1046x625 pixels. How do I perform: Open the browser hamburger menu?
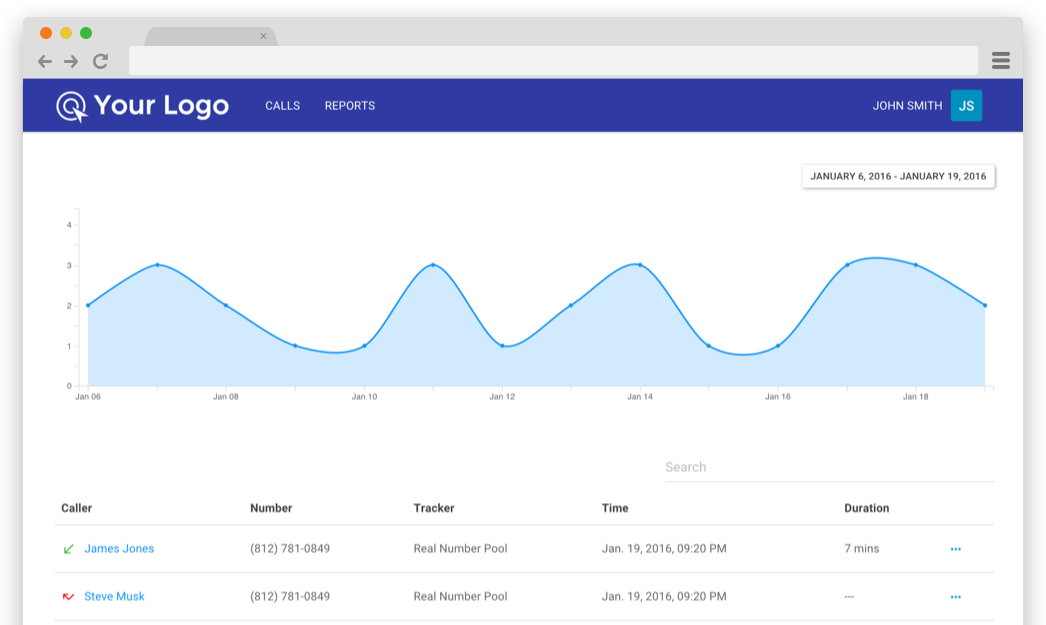[1001, 61]
